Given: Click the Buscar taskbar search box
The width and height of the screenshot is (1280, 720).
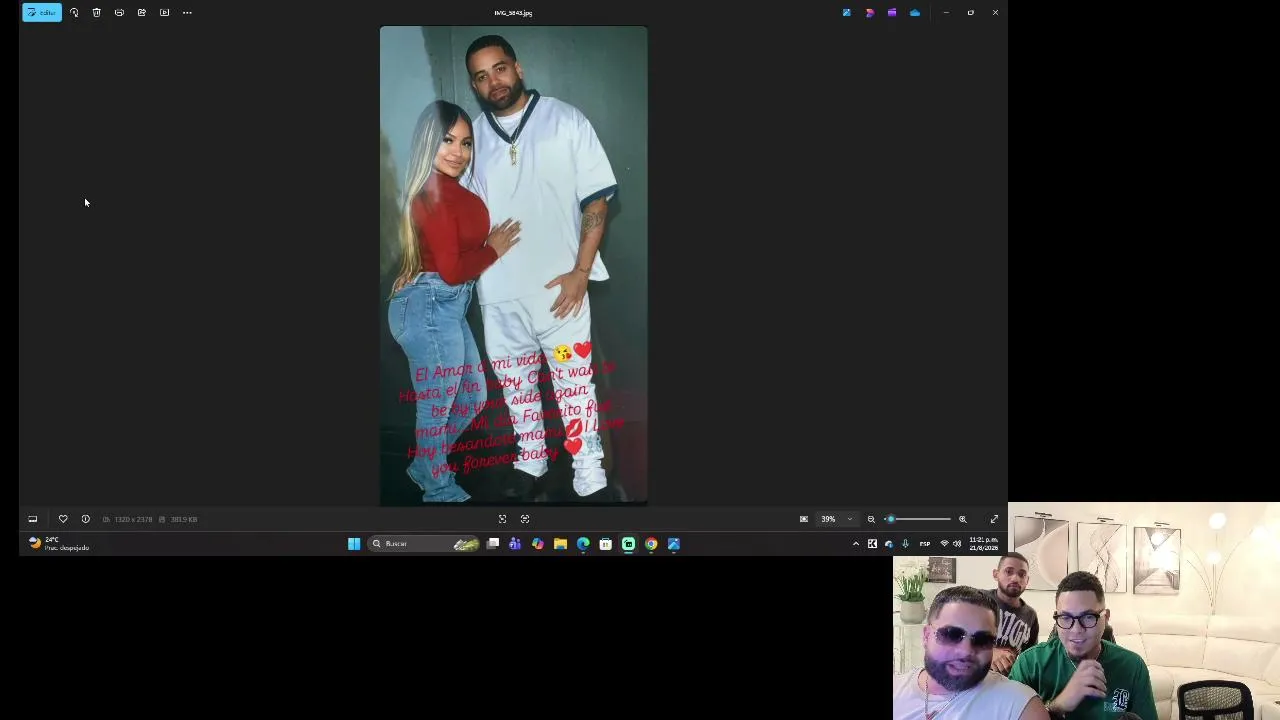Looking at the screenshot, I should point(425,544).
